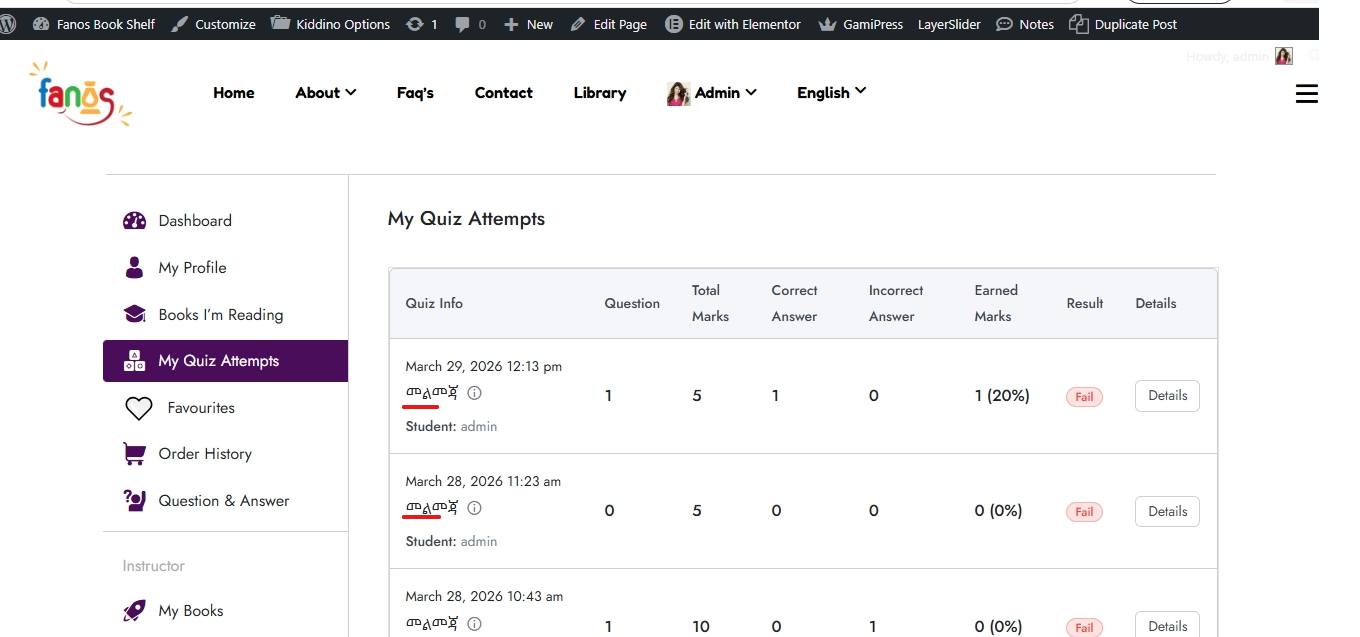Go to the Library menu item

(x=600, y=93)
